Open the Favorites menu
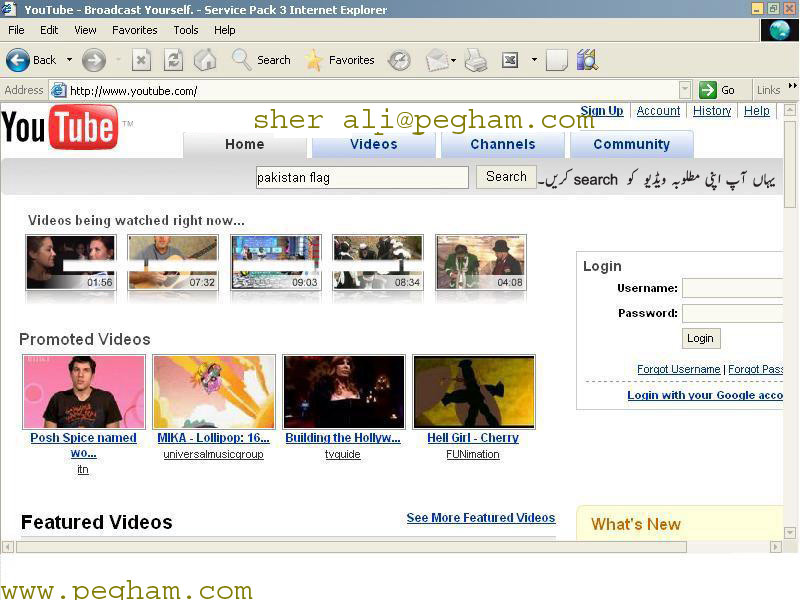 pos(135,30)
